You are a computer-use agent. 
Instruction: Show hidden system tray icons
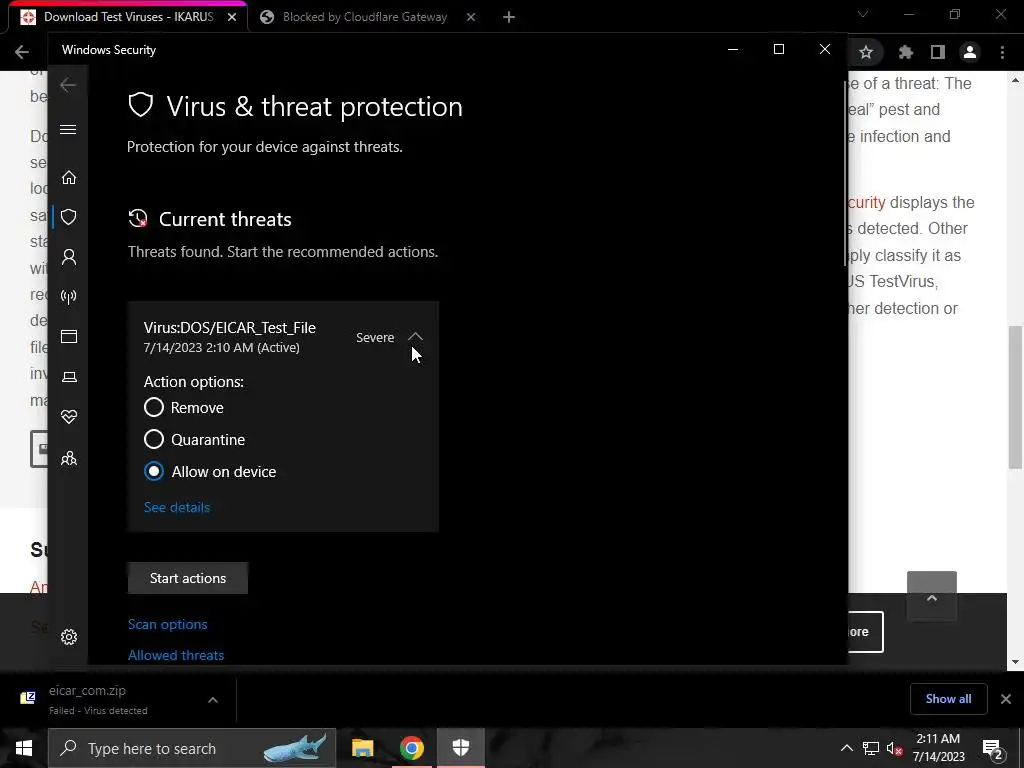tap(846, 748)
